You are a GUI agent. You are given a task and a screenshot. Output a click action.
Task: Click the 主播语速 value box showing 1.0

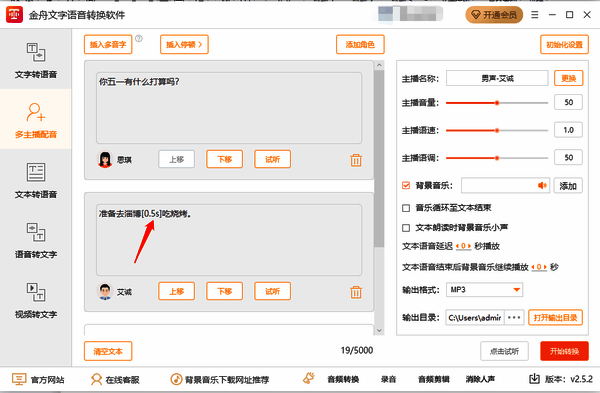point(569,130)
